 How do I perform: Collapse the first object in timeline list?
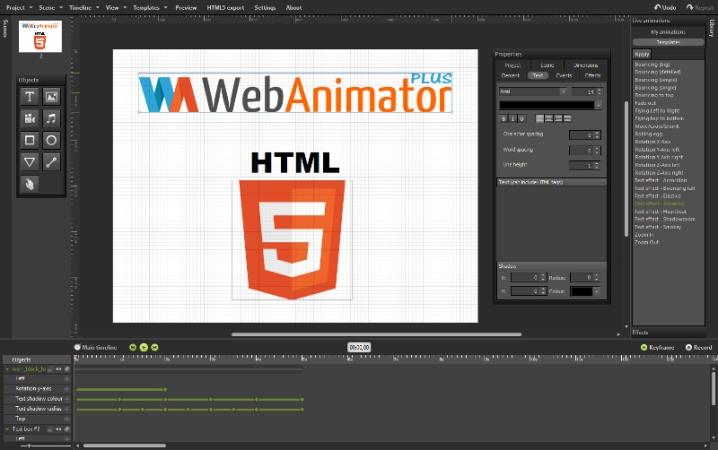5,369
